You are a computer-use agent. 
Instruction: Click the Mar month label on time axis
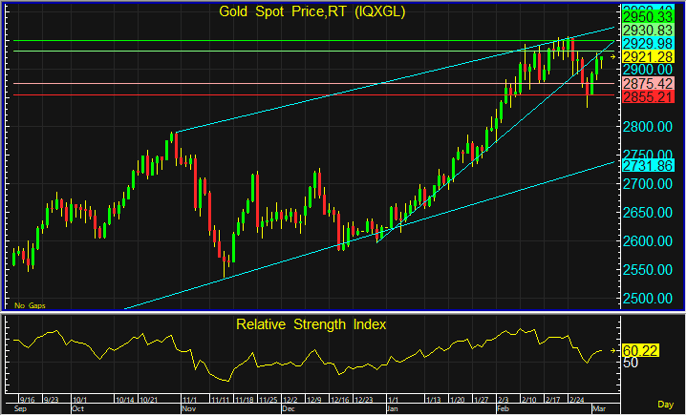(x=599, y=409)
